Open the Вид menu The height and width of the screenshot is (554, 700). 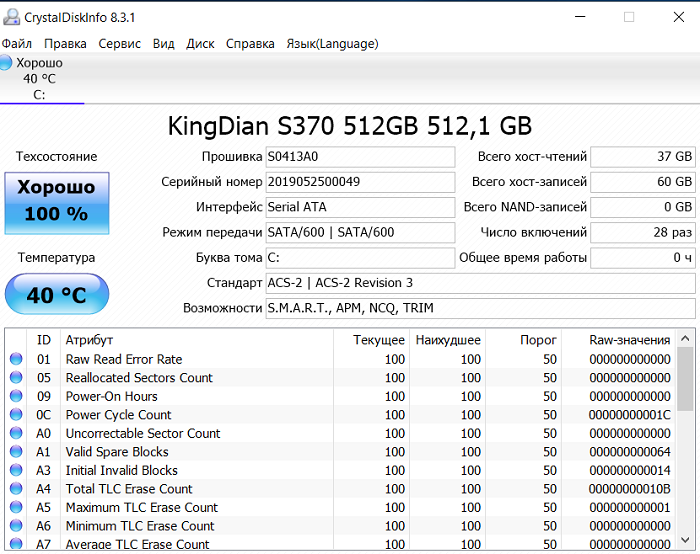163,44
